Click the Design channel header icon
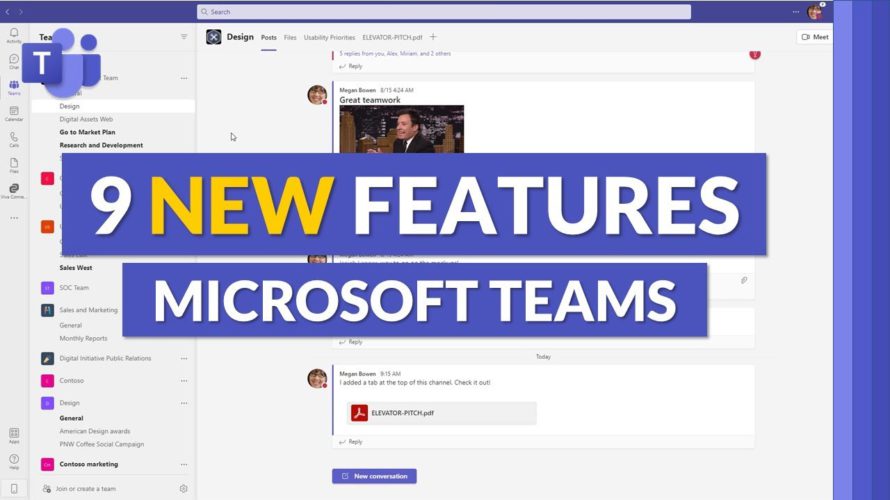This screenshot has width=890, height=500. [x=213, y=37]
